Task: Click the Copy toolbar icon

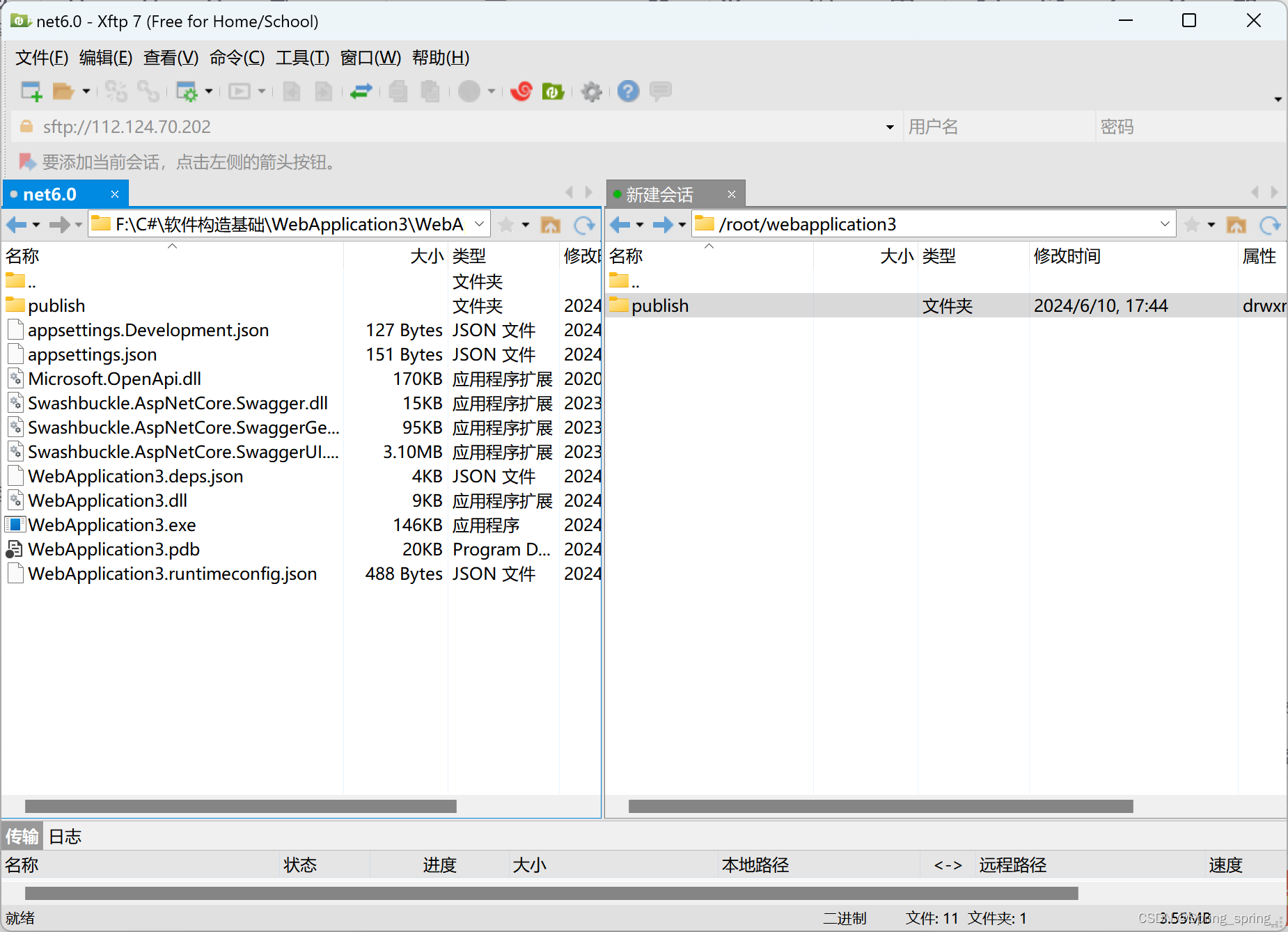Action: (x=398, y=91)
